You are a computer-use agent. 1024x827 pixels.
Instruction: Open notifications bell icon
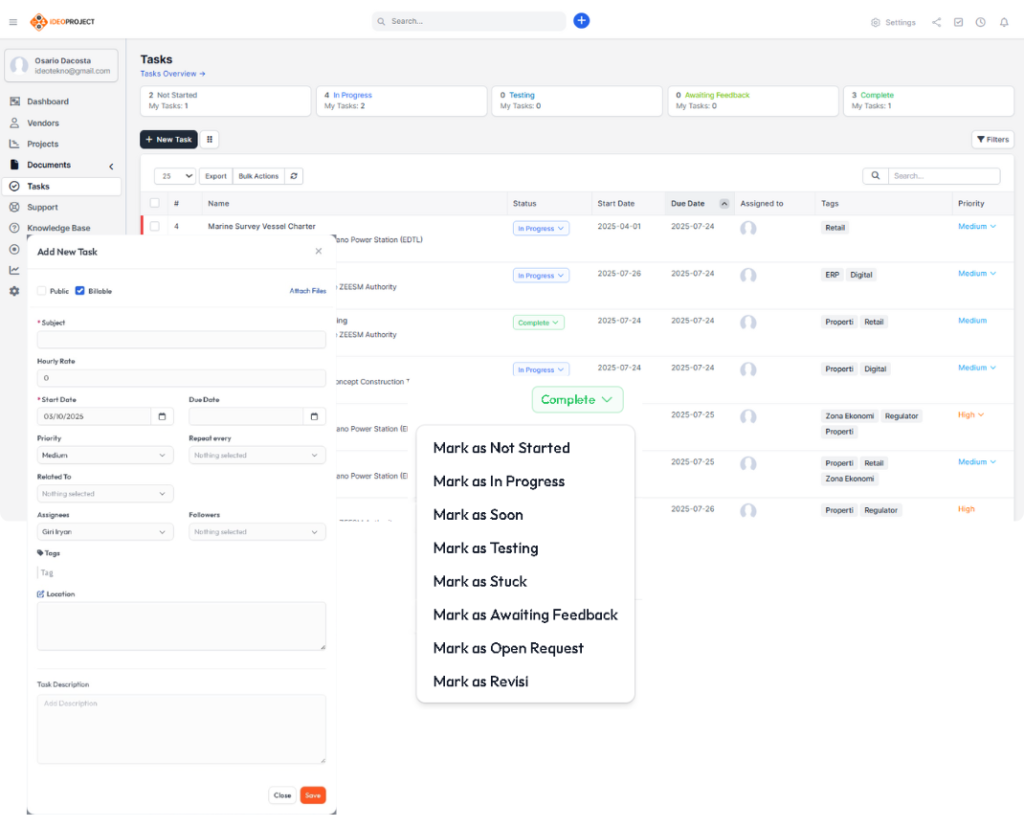click(x=1004, y=22)
